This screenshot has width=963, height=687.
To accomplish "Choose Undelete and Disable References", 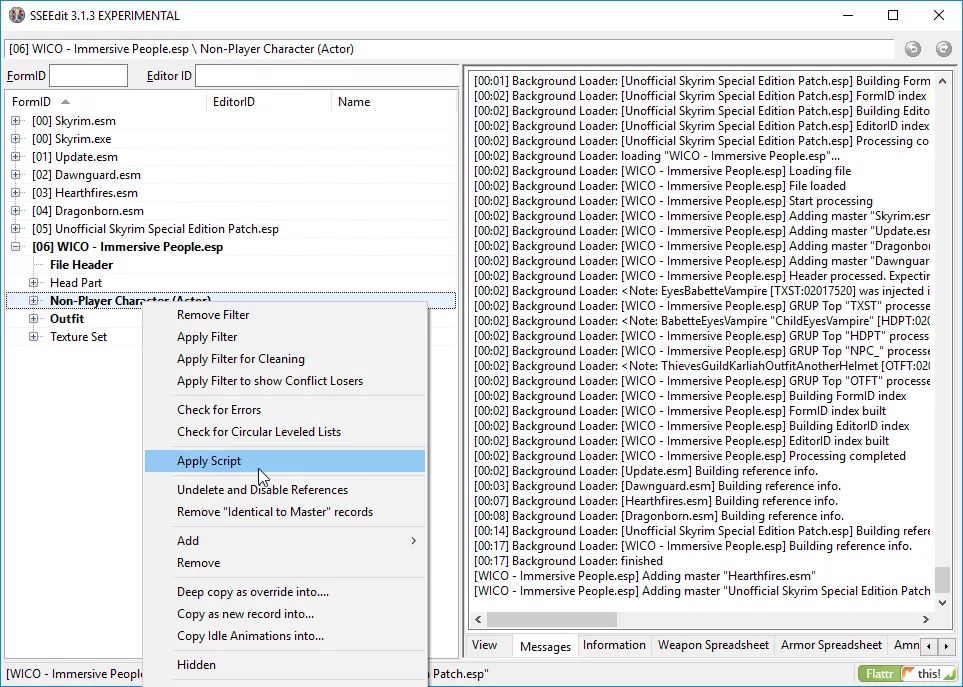I will click(x=285, y=490).
